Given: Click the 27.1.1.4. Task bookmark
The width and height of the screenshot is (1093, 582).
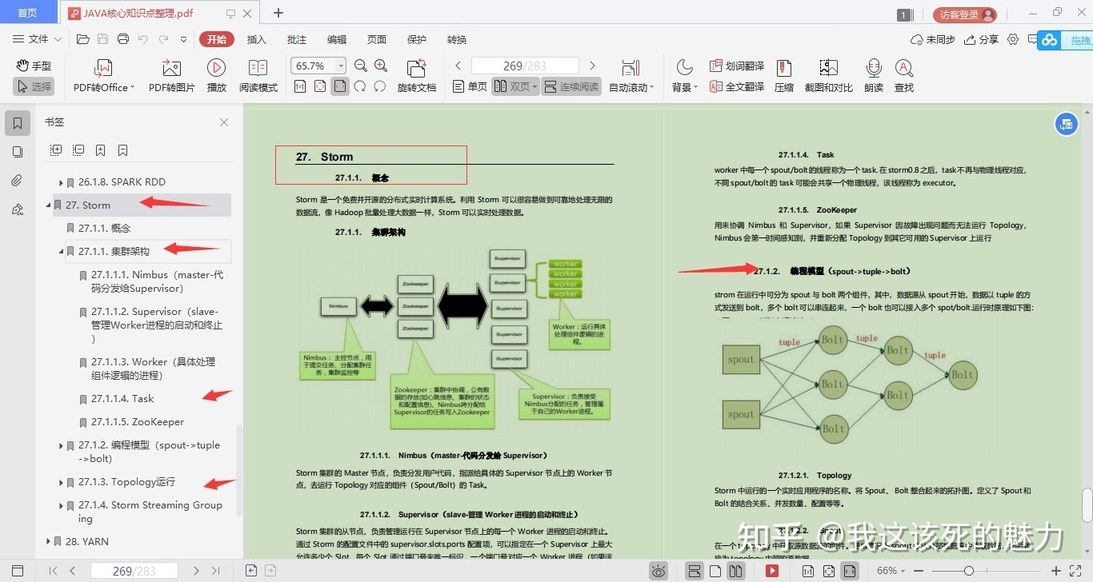Looking at the screenshot, I should [x=123, y=399].
